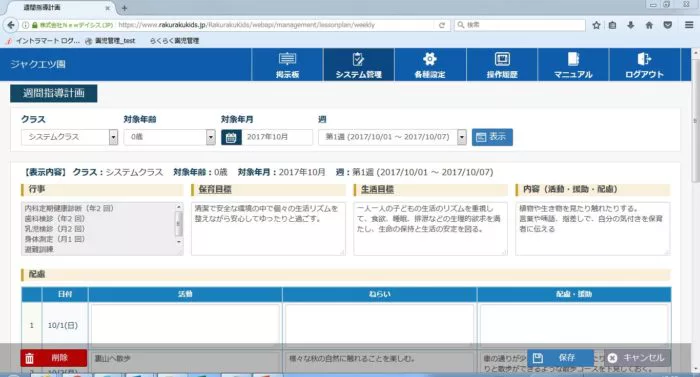Screen dimensions: 700x377
Task: Click the ジャクエツ園 site title
Action: point(38,64)
